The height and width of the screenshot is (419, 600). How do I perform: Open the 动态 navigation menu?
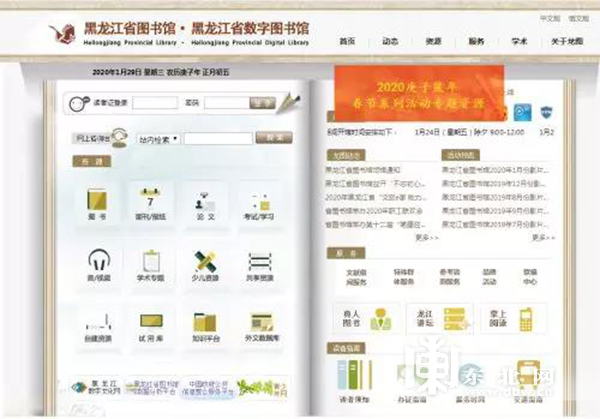click(390, 41)
